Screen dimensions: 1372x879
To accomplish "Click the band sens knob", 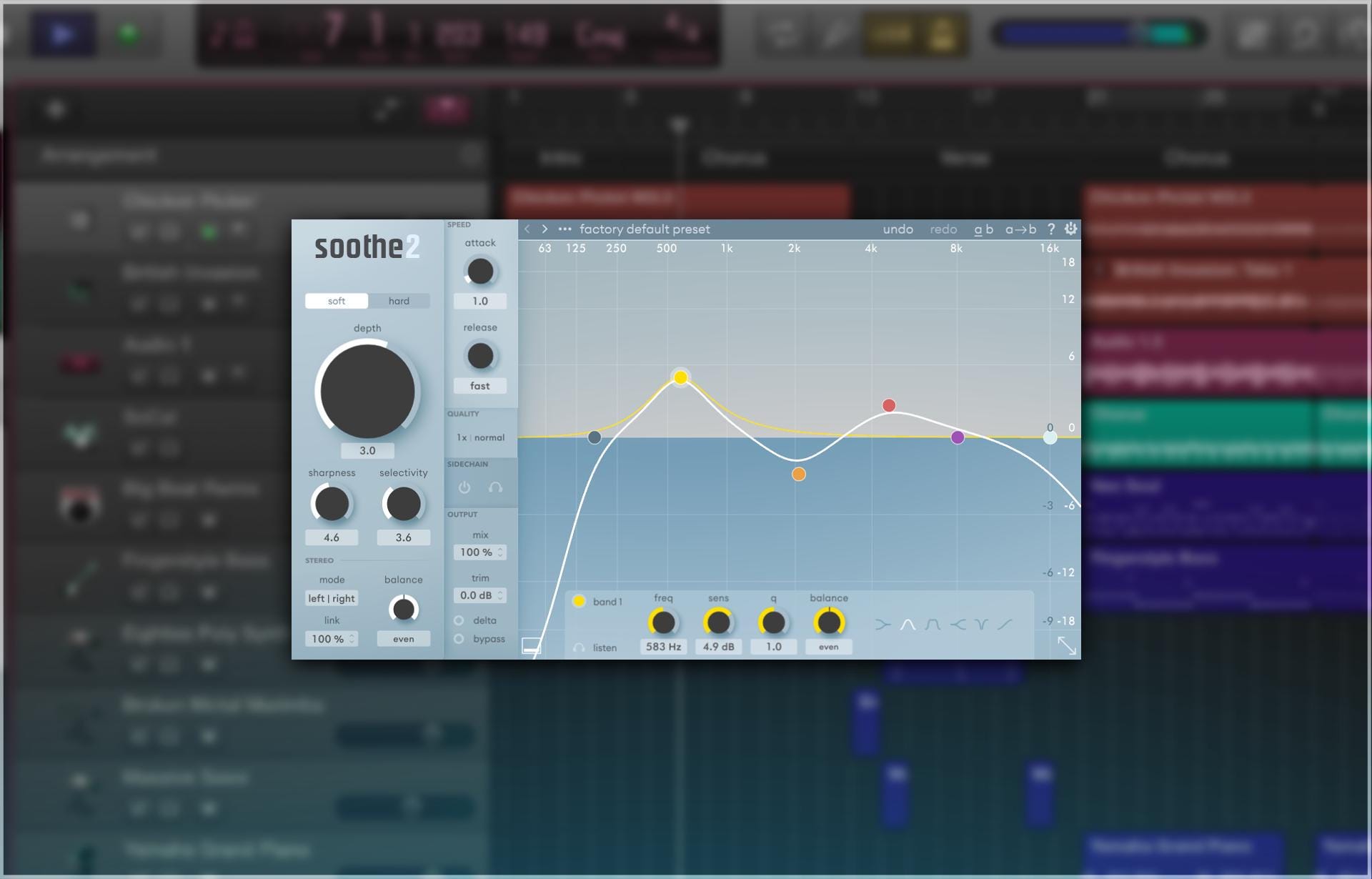I will click(x=718, y=622).
